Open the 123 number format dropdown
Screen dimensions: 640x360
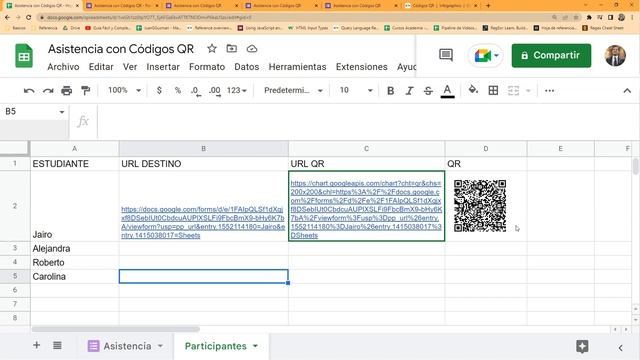(x=237, y=90)
